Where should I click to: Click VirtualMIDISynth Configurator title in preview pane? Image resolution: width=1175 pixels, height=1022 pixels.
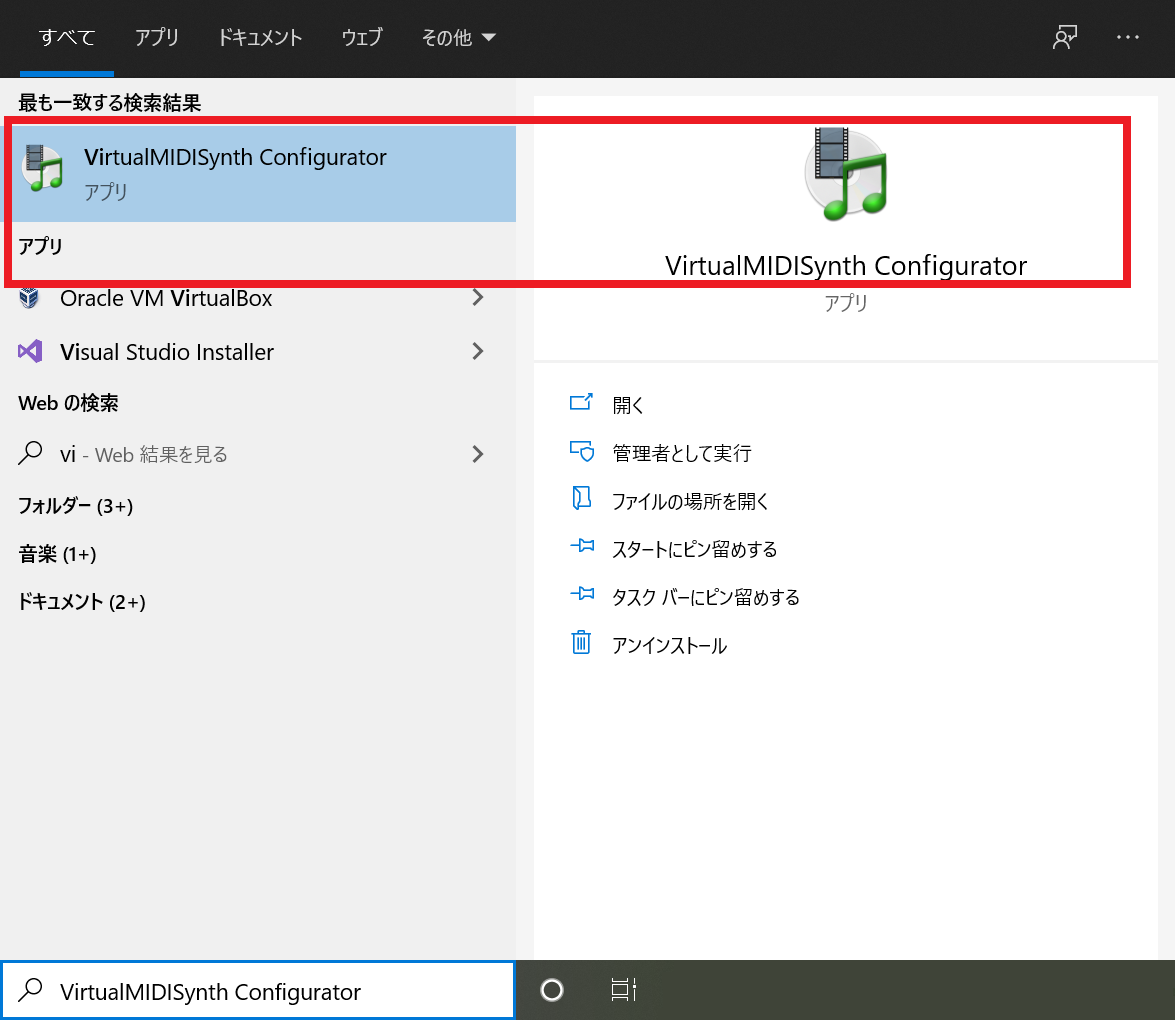pos(846,265)
